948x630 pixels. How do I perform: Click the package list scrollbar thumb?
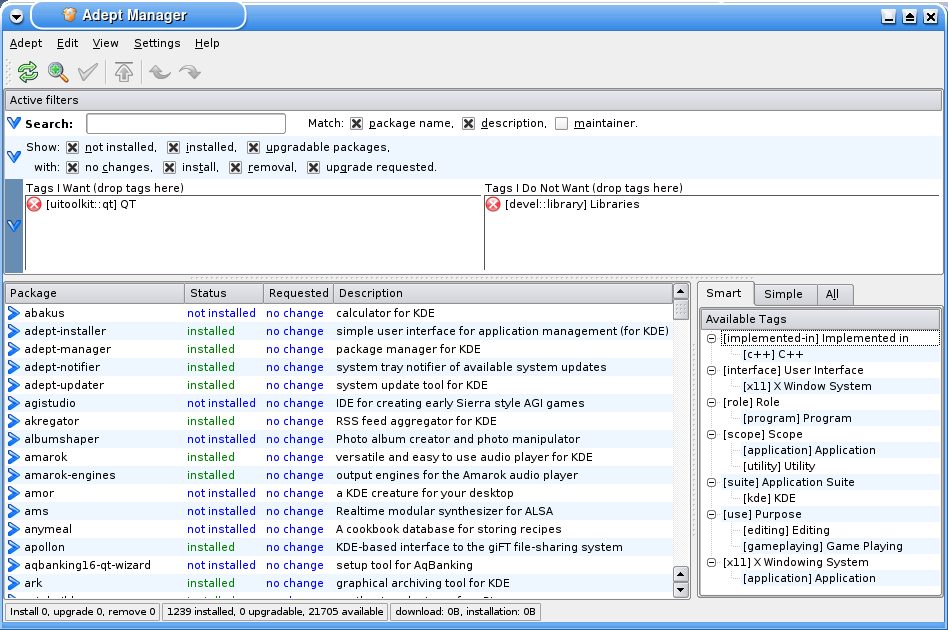tap(681, 310)
